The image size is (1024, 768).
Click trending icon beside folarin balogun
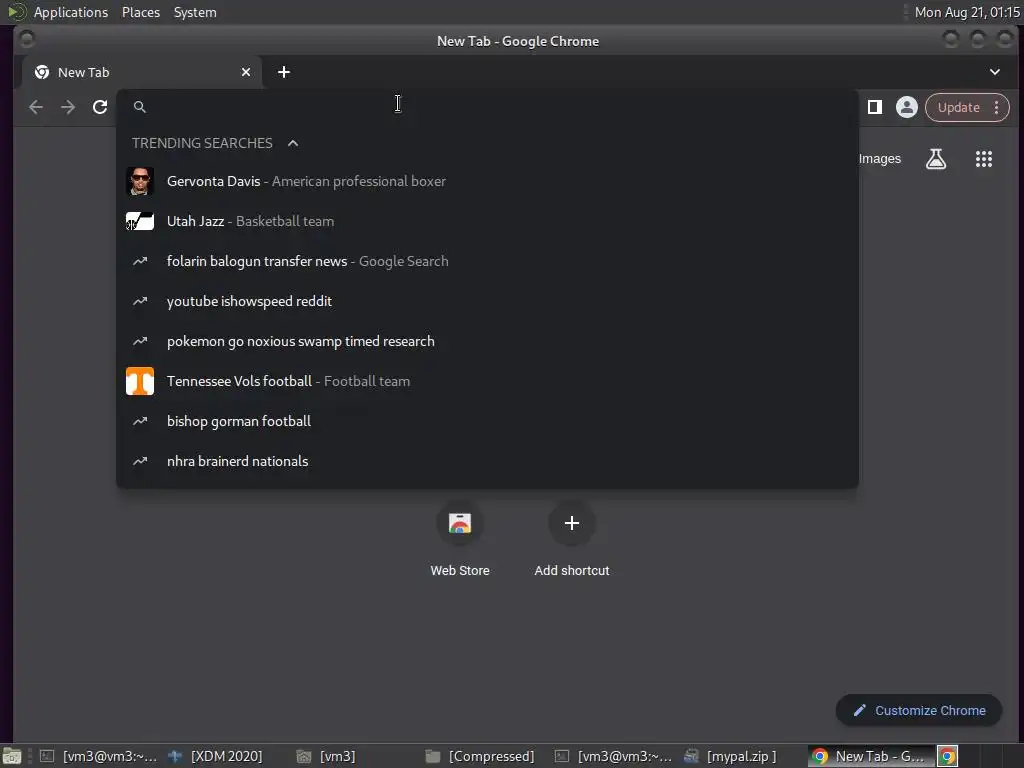140,261
